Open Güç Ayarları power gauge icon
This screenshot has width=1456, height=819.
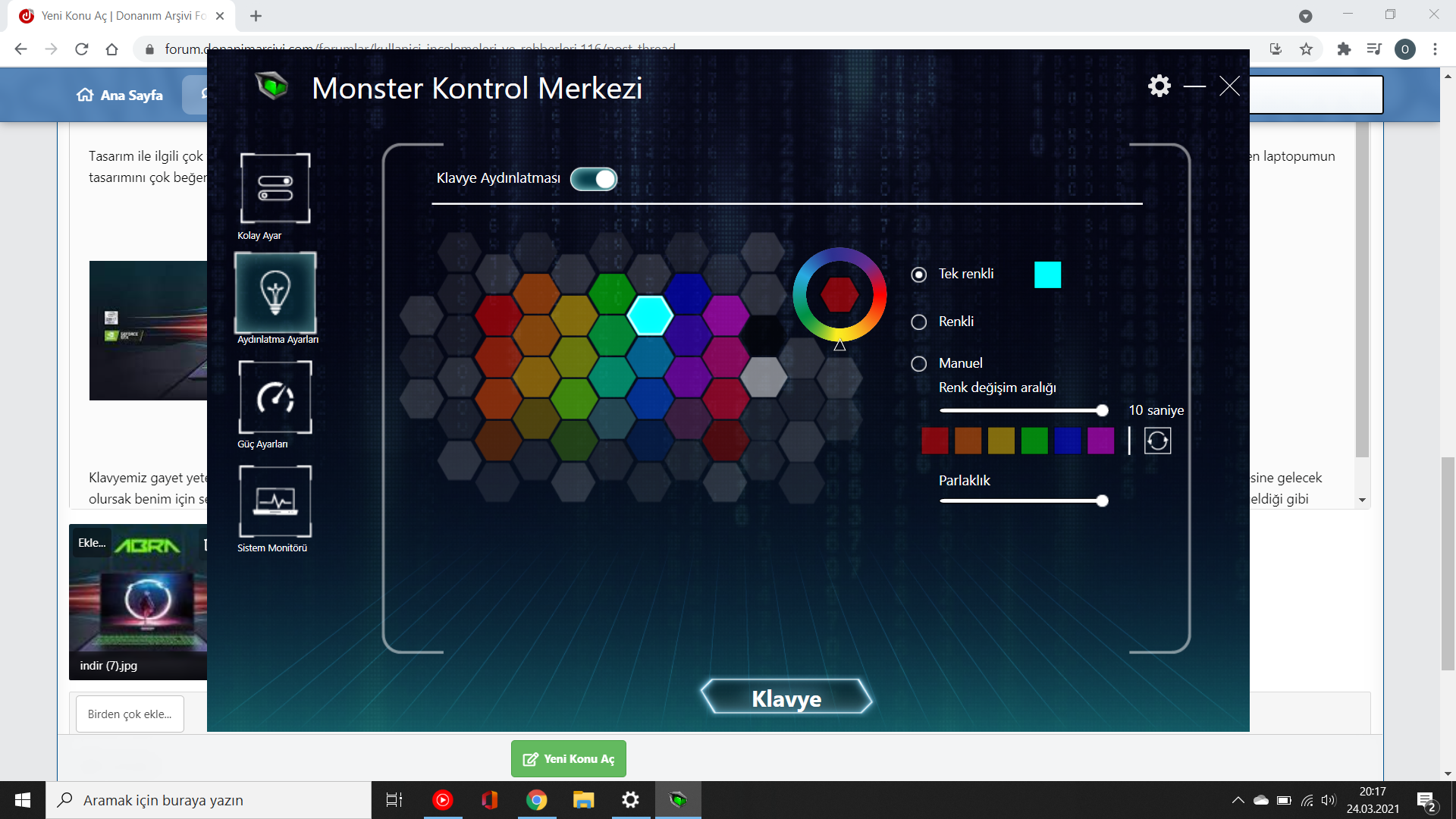(275, 397)
